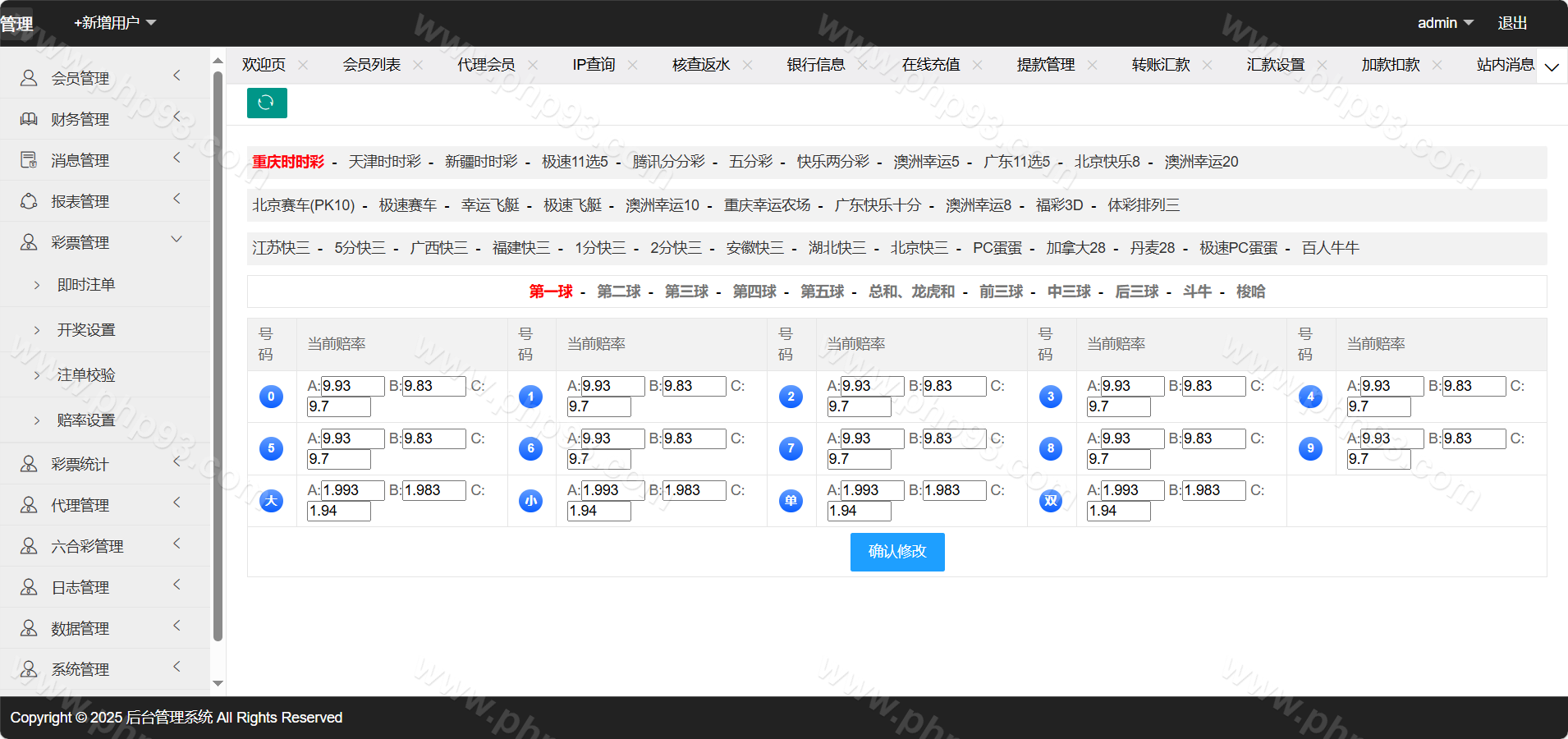Click the blue number 0 ball icon
1568x739 pixels.
click(x=271, y=397)
